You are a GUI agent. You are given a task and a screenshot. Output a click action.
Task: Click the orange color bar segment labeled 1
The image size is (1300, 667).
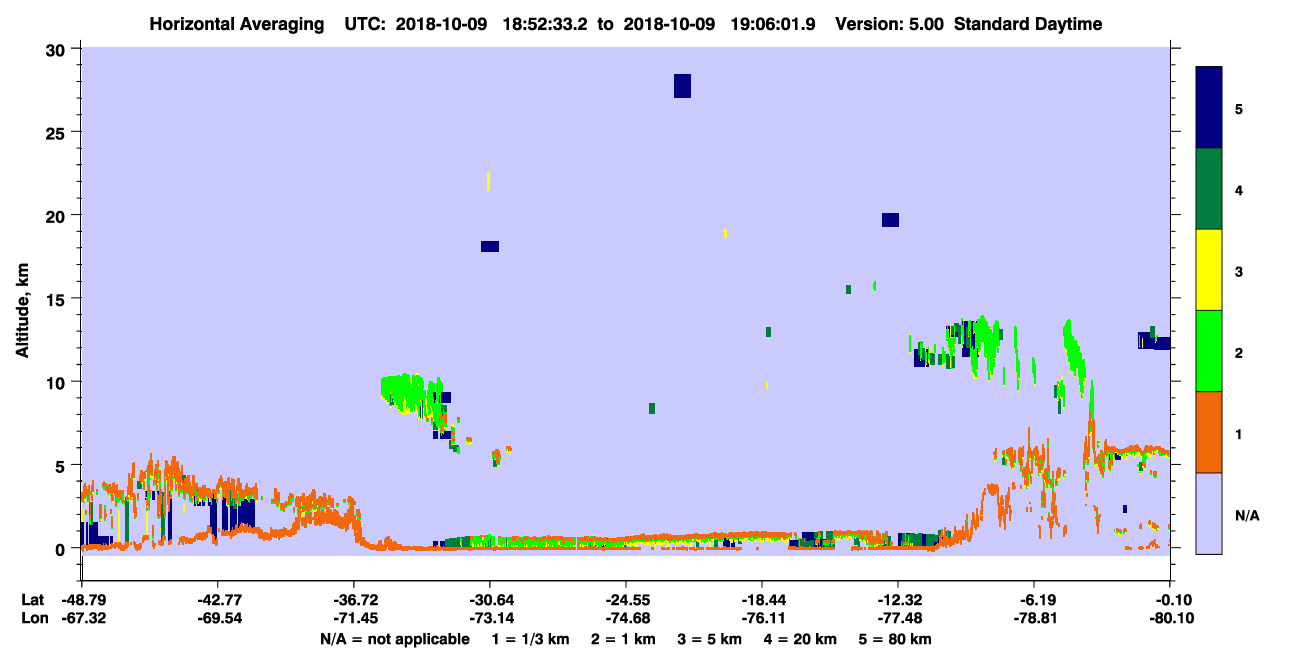tap(1209, 432)
